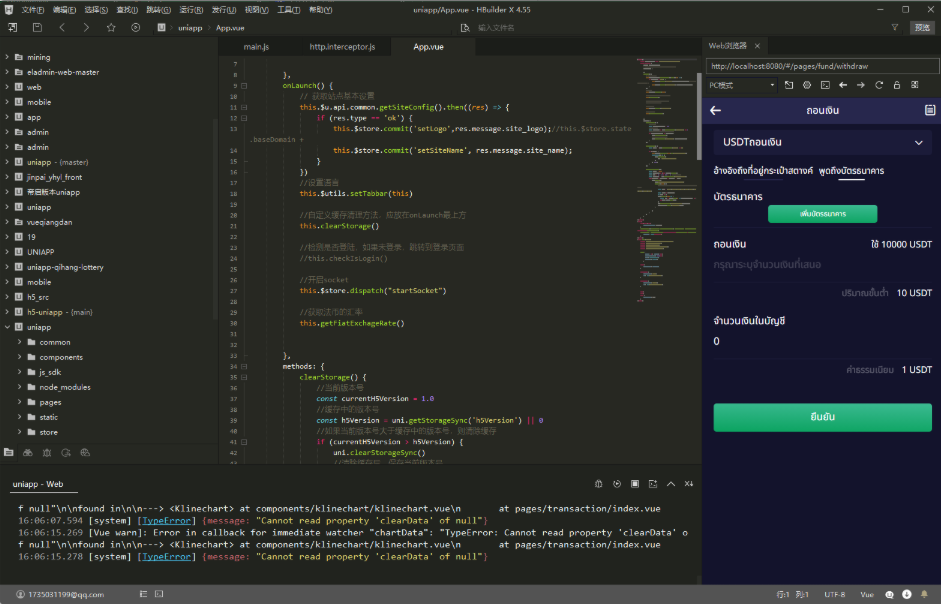Click the editor vertical scrollbar
941x604 pixels.
699,116
